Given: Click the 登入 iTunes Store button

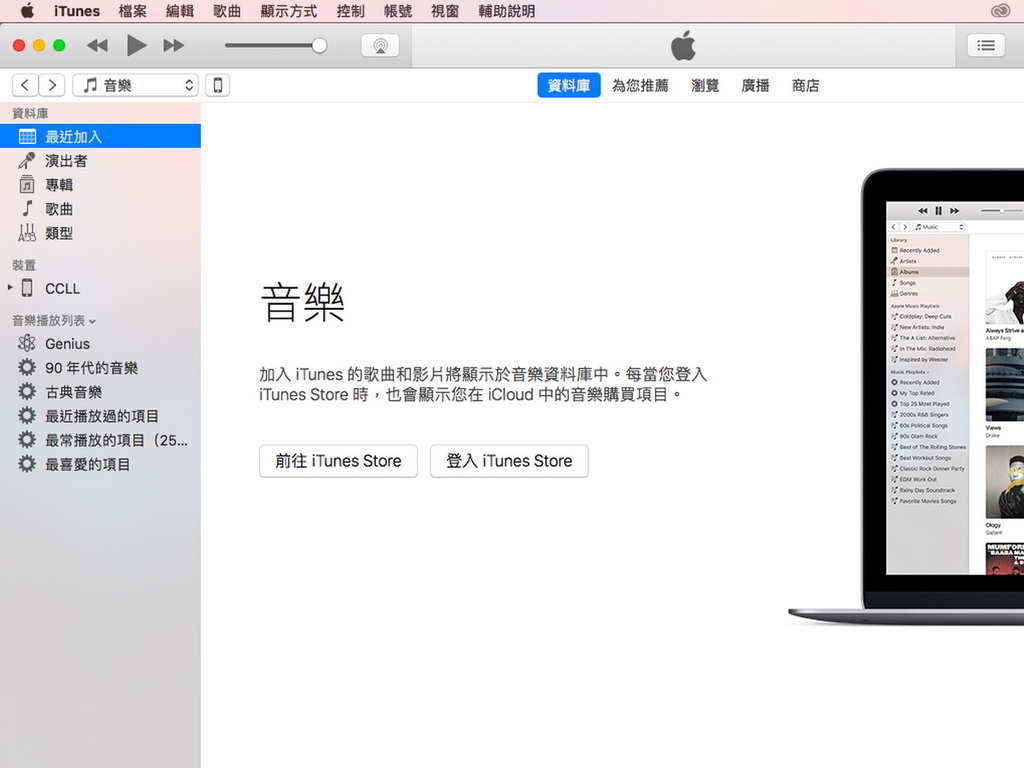Looking at the screenshot, I should pyautogui.click(x=509, y=461).
